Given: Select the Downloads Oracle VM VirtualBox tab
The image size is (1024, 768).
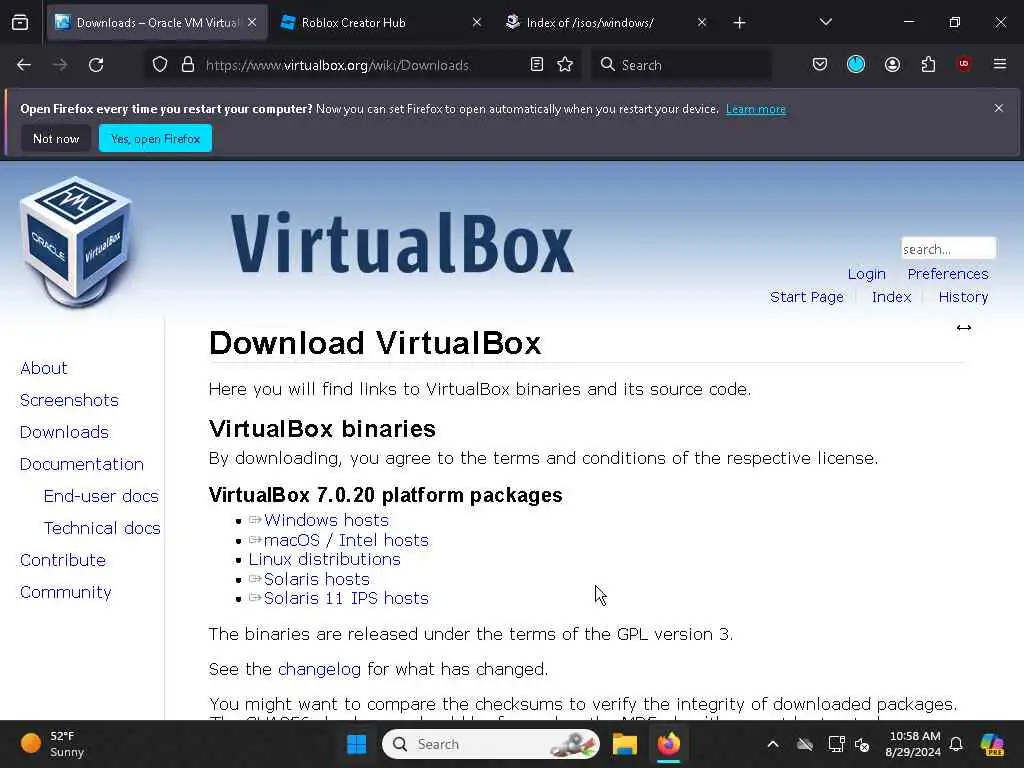Looking at the screenshot, I should [157, 22].
